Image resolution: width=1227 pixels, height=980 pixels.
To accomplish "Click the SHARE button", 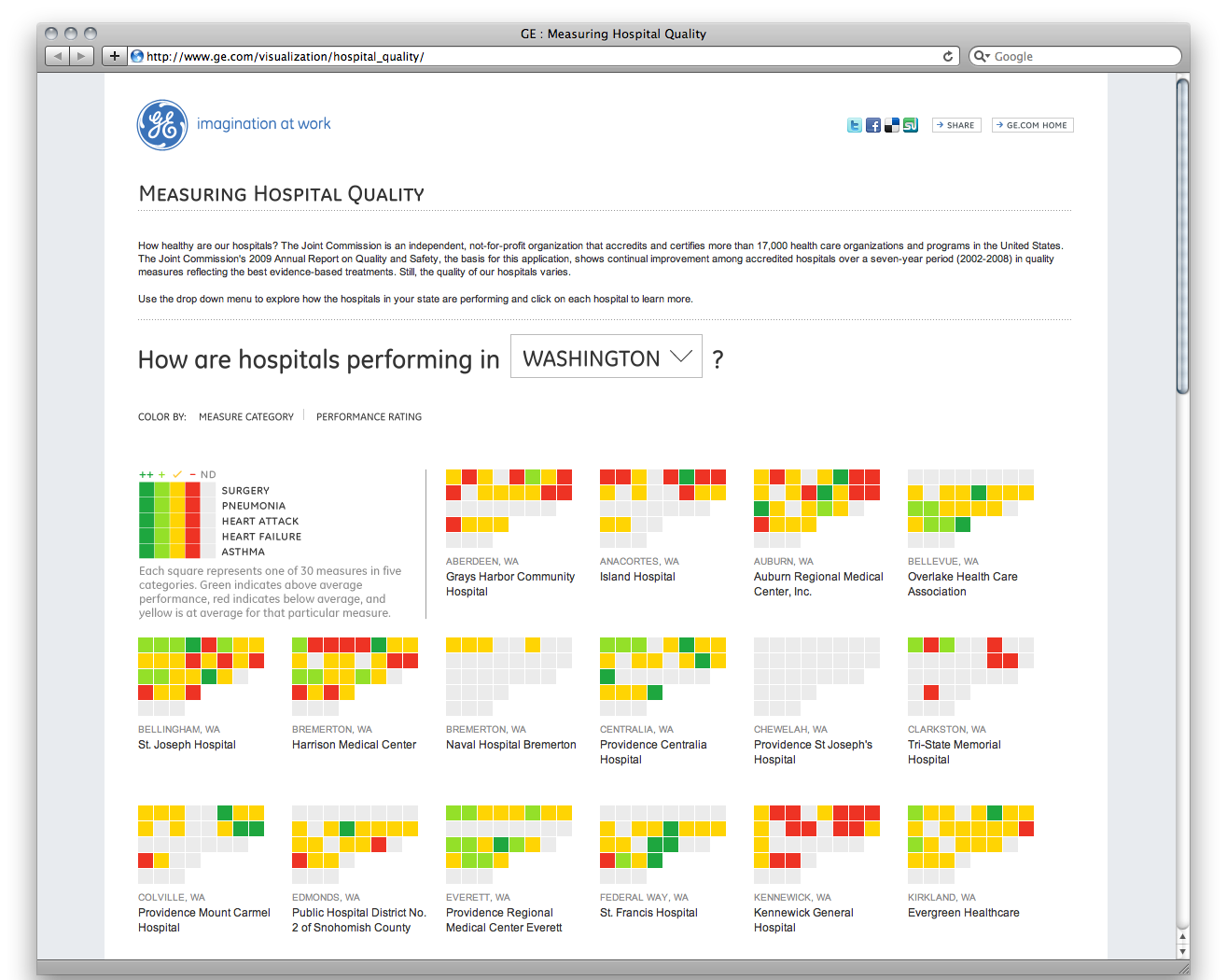I will click(x=955, y=125).
